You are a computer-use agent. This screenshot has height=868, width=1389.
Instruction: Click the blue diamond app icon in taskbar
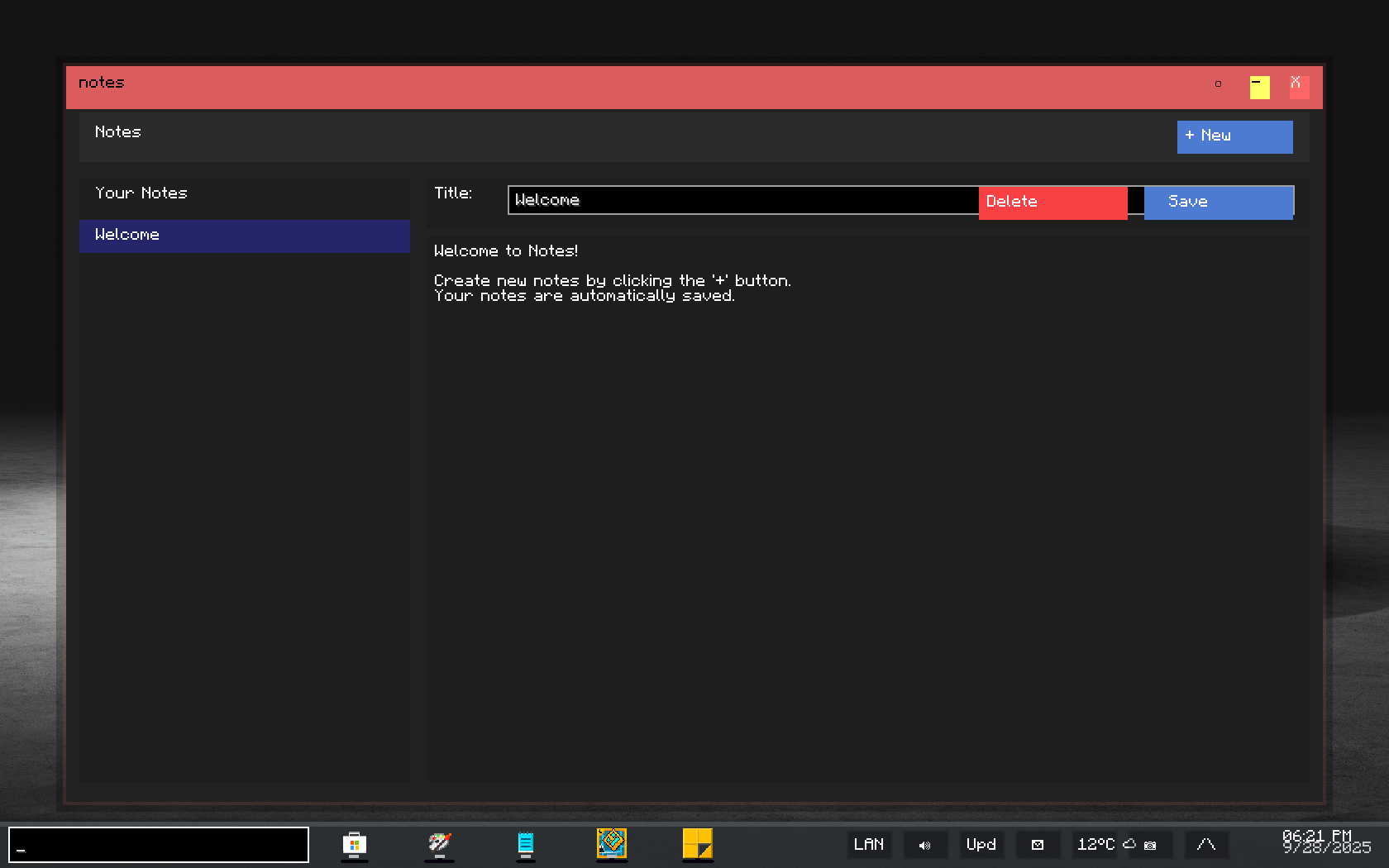click(612, 844)
